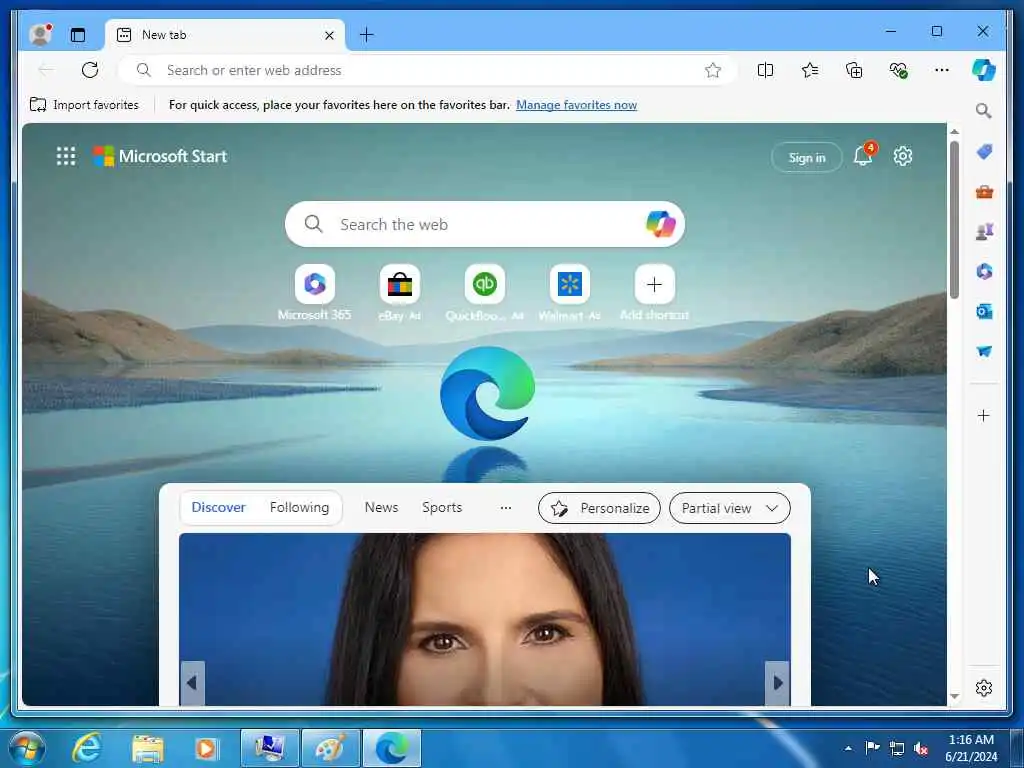Image resolution: width=1024 pixels, height=768 pixels.
Task: Open the featured news story image
Action: (485, 619)
